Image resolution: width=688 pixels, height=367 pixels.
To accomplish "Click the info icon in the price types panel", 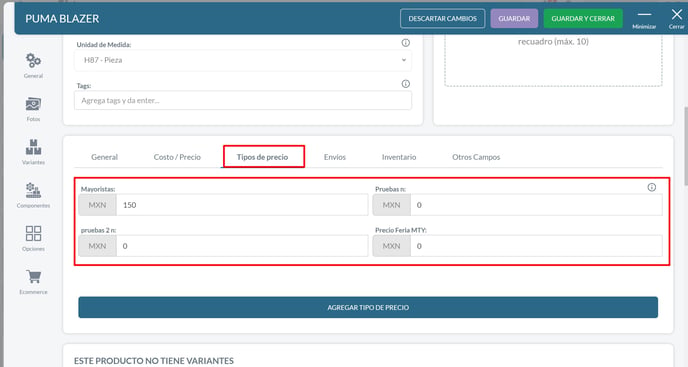I will click(652, 187).
